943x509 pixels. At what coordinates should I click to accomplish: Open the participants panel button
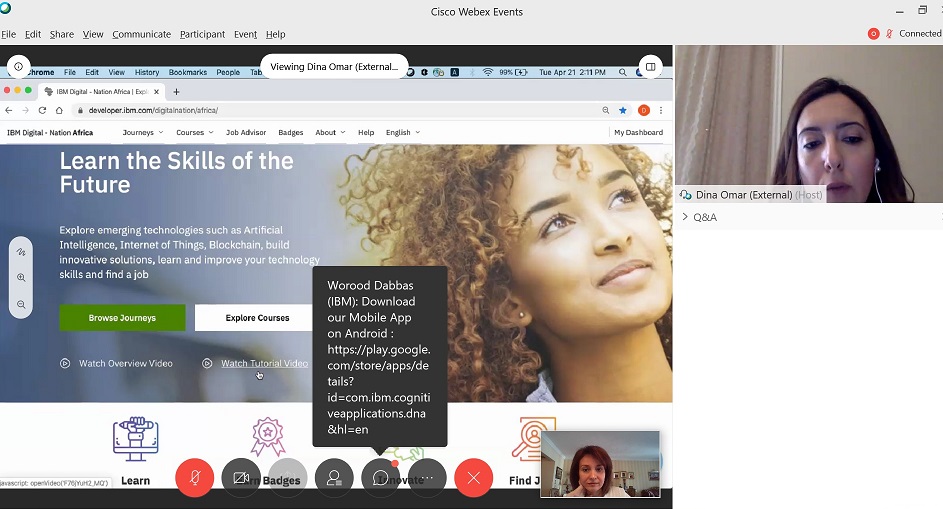pyautogui.click(x=334, y=478)
